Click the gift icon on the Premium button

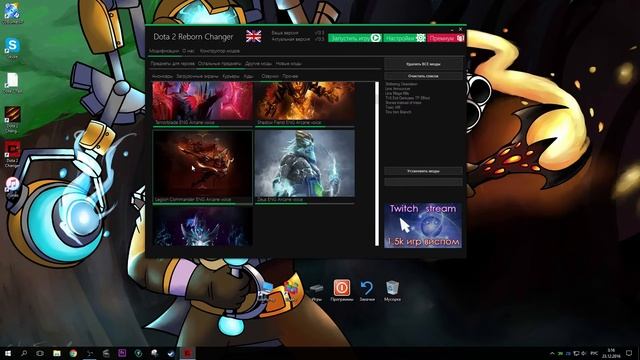coord(460,38)
